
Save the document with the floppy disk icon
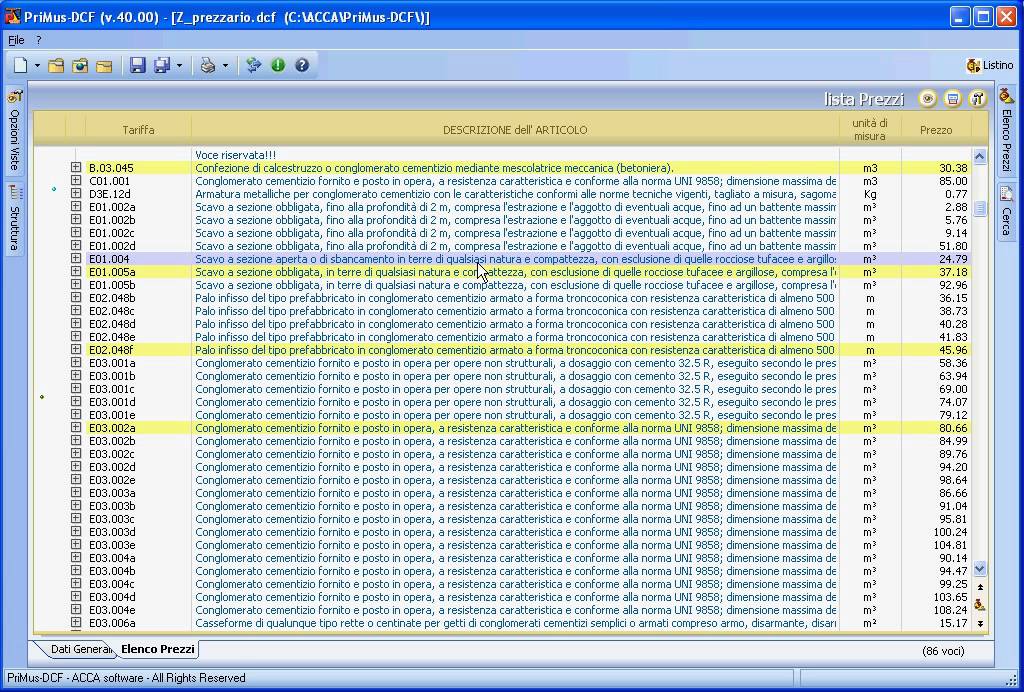tap(137, 65)
